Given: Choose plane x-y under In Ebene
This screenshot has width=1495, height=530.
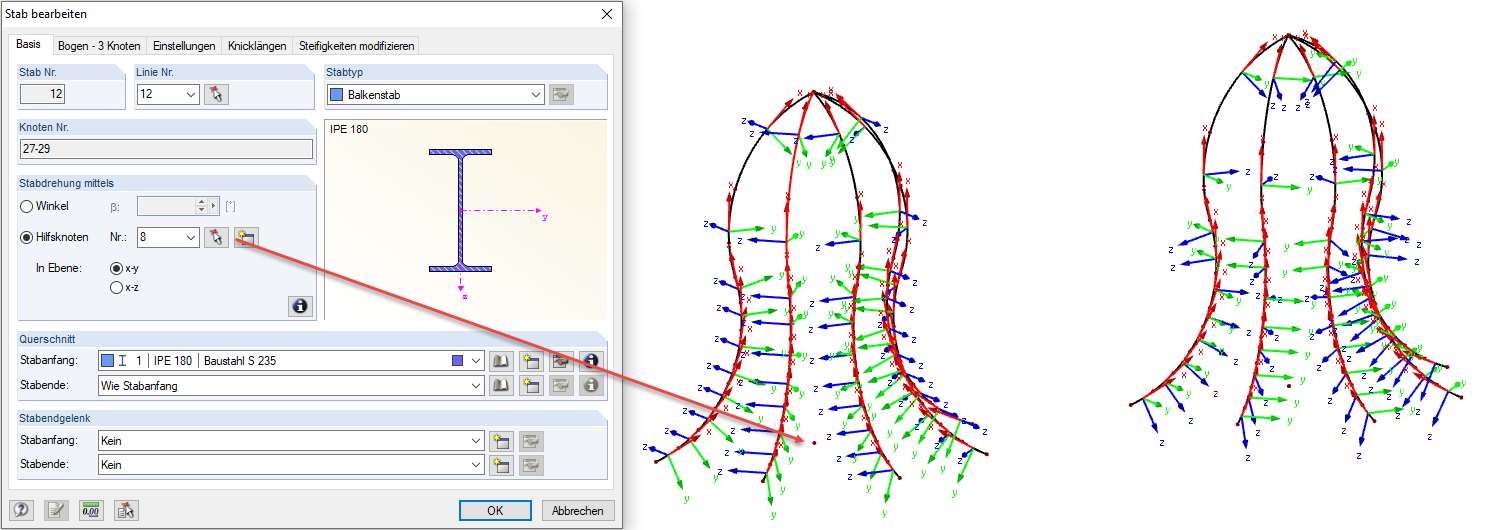Looking at the screenshot, I should 117,269.
